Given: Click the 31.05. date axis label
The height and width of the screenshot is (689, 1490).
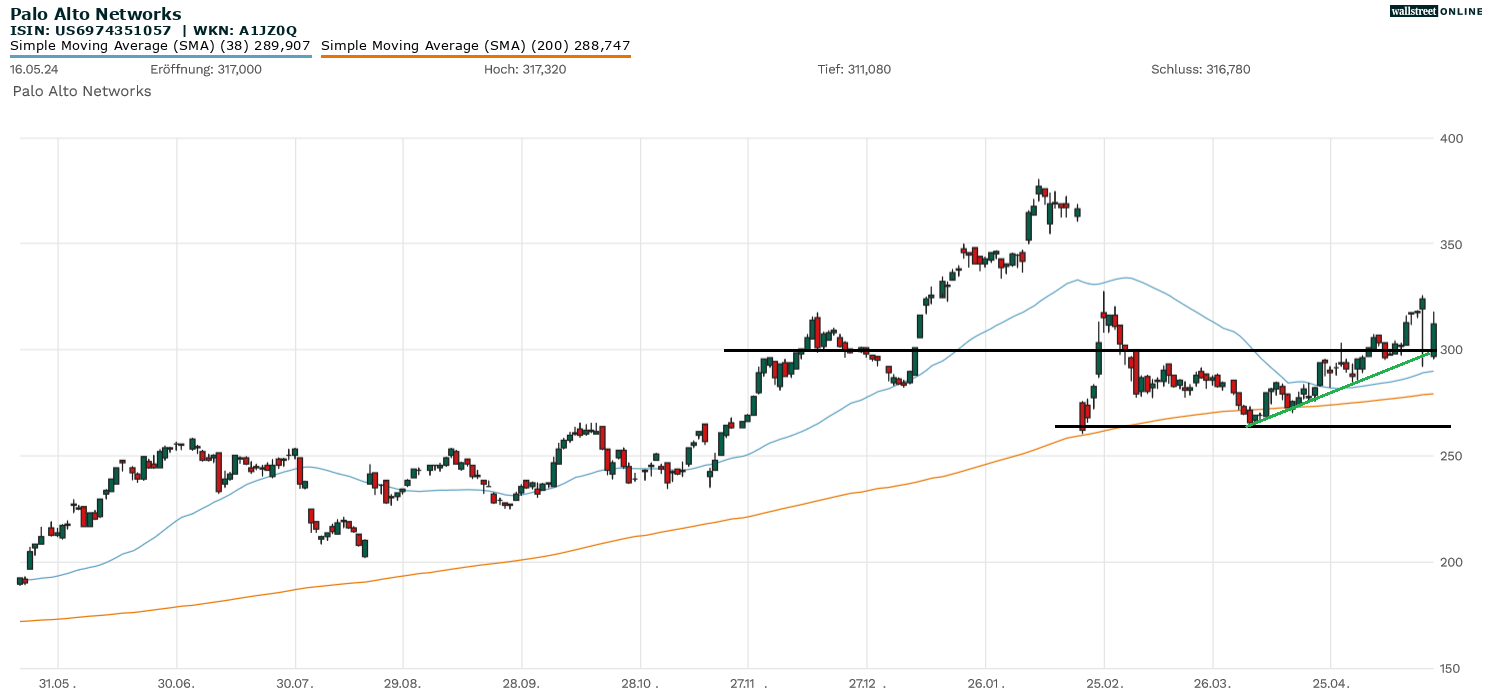Looking at the screenshot, I should click(58, 683).
